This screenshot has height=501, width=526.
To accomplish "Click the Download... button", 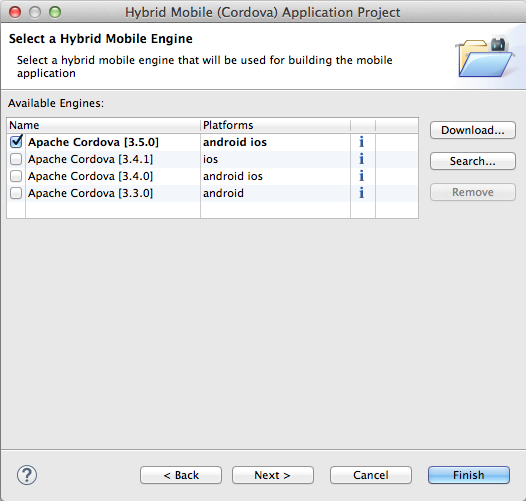I will pyautogui.click(x=473, y=130).
